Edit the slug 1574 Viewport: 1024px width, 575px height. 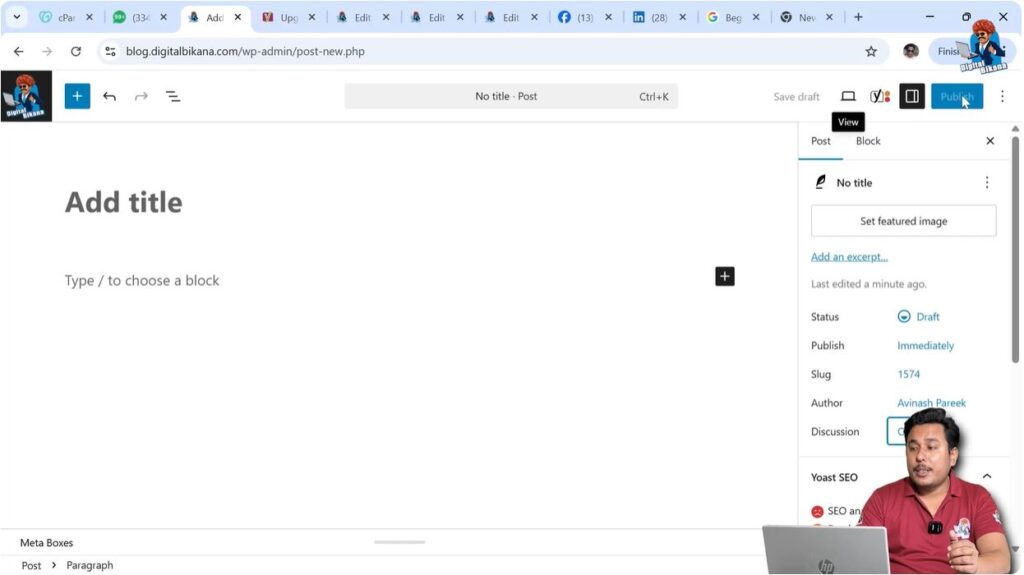[x=908, y=374]
